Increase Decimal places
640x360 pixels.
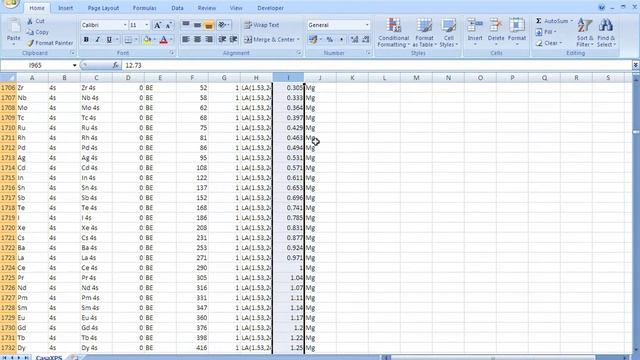[x=354, y=40]
